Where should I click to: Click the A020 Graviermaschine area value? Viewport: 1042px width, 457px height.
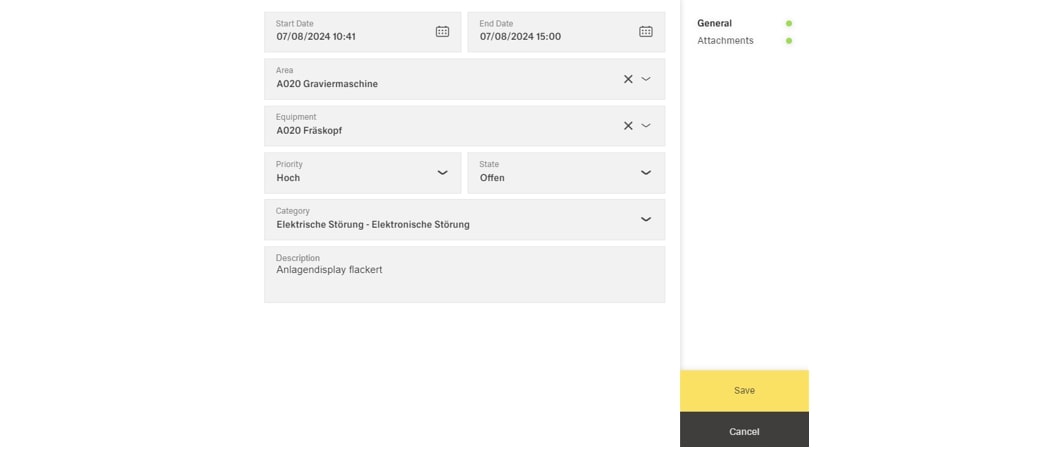click(x=327, y=84)
